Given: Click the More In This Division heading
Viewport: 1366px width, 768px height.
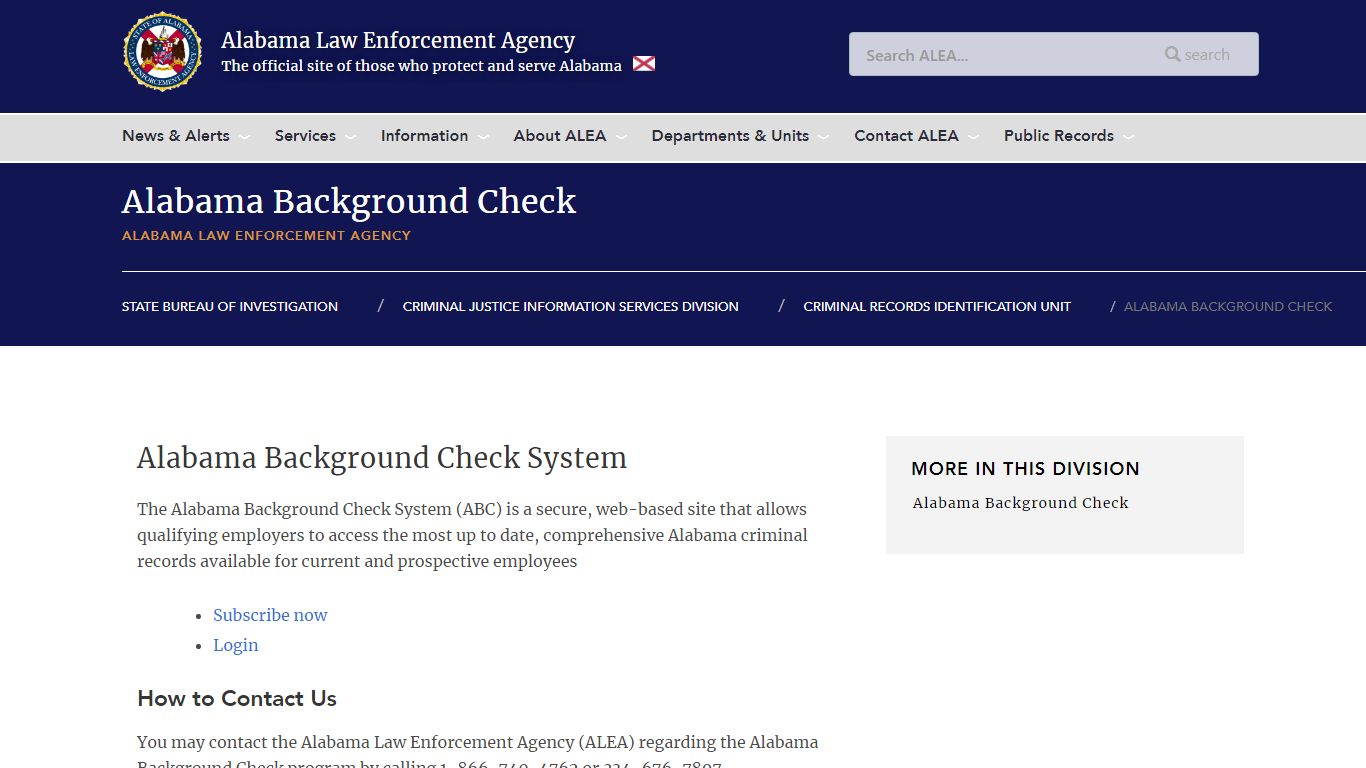Looking at the screenshot, I should (x=1025, y=468).
